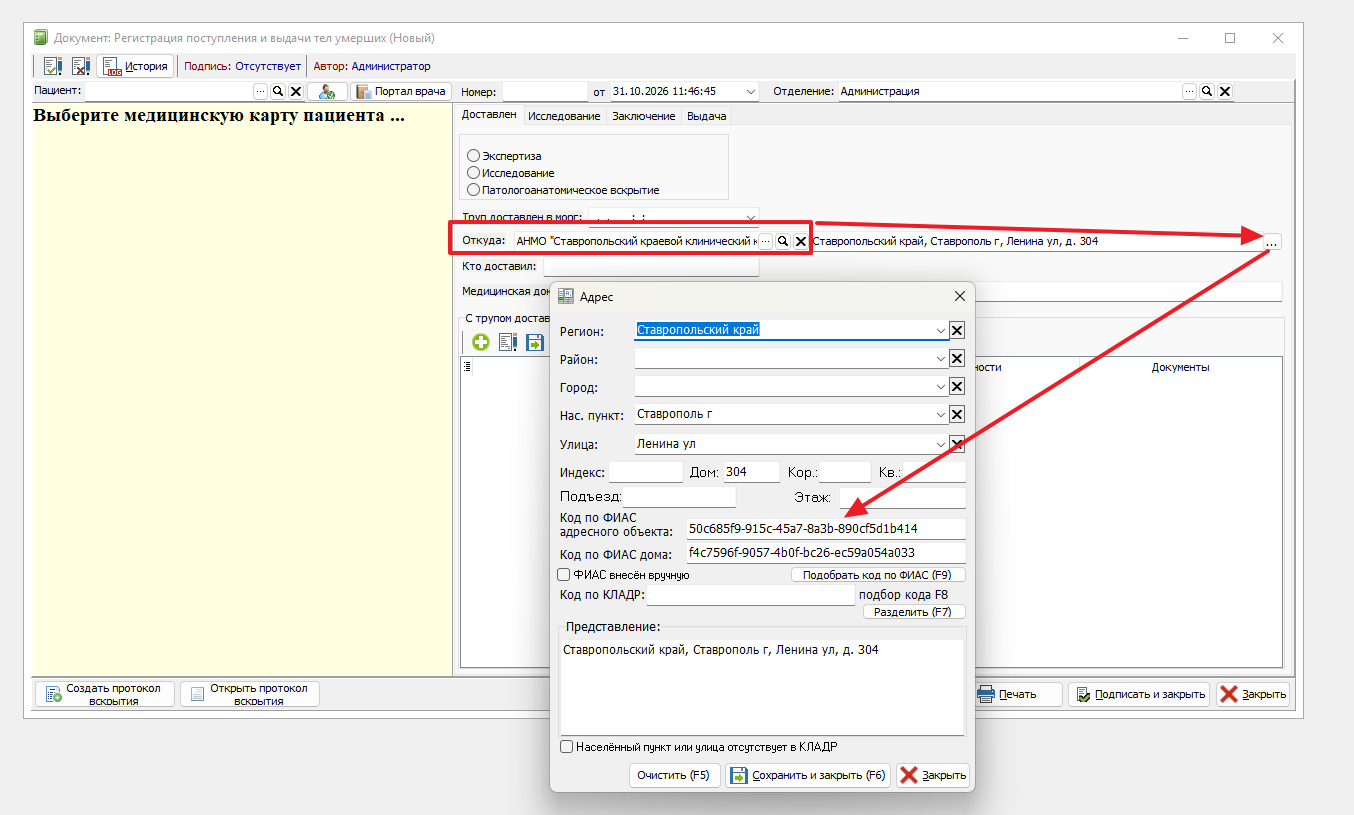Clear the Нас. пункт field
Image resolution: width=1354 pixels, height=815 pixels.
tap(957, 415)
